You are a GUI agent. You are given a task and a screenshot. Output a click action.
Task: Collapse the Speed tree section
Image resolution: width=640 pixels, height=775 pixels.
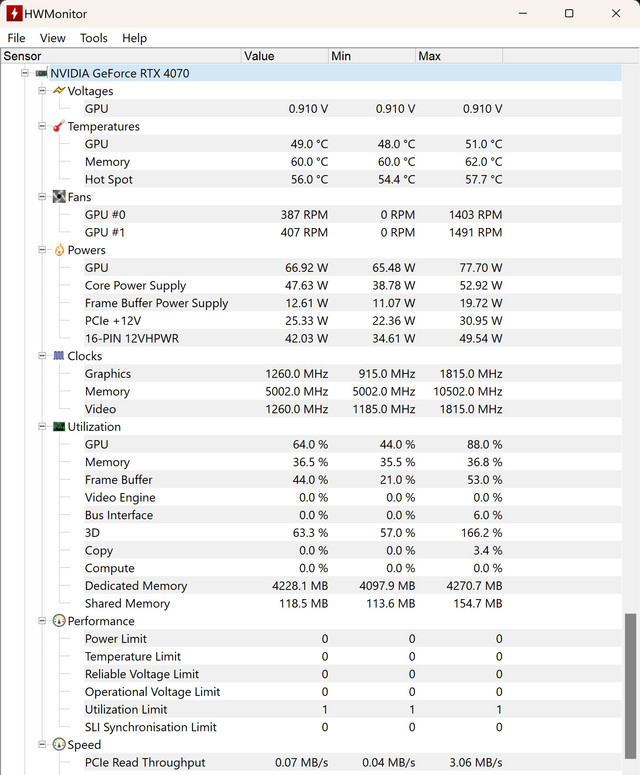pos(42,745)
